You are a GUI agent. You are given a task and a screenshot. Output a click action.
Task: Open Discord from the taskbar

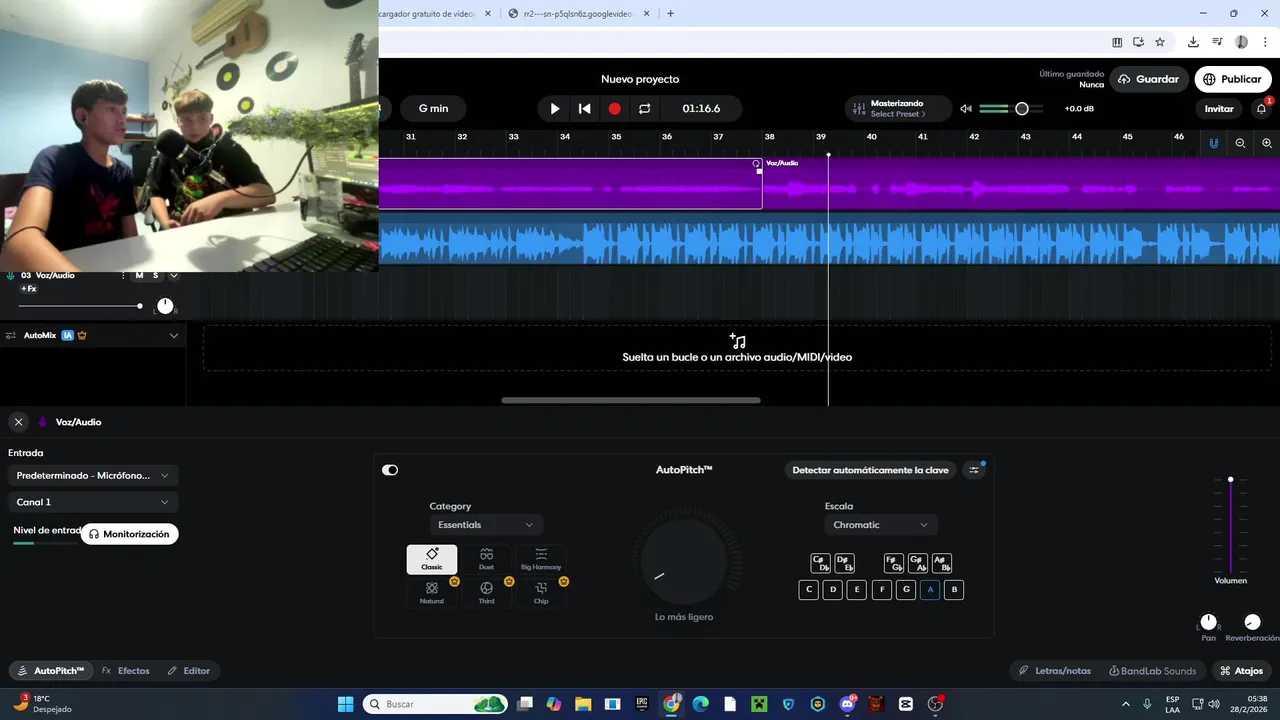(848, 704)
